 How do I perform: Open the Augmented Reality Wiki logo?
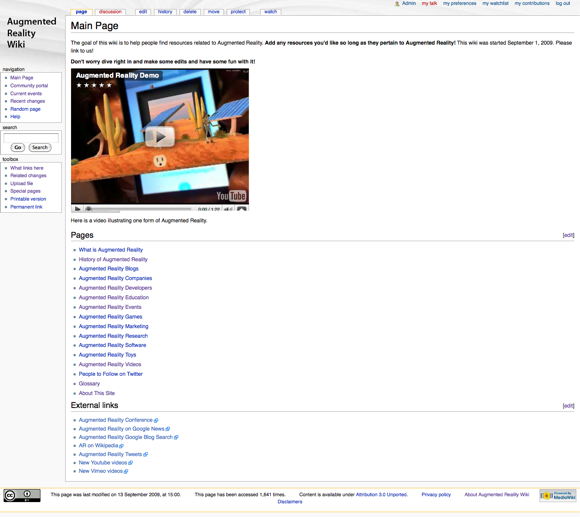tap(31, 33)
